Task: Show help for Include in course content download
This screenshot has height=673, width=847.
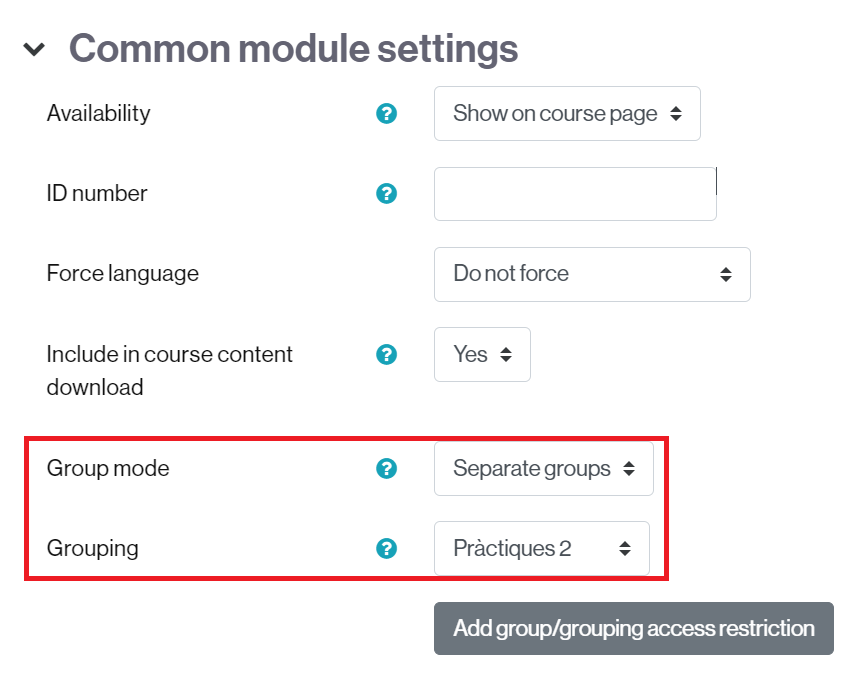Action: click(386, 354)
